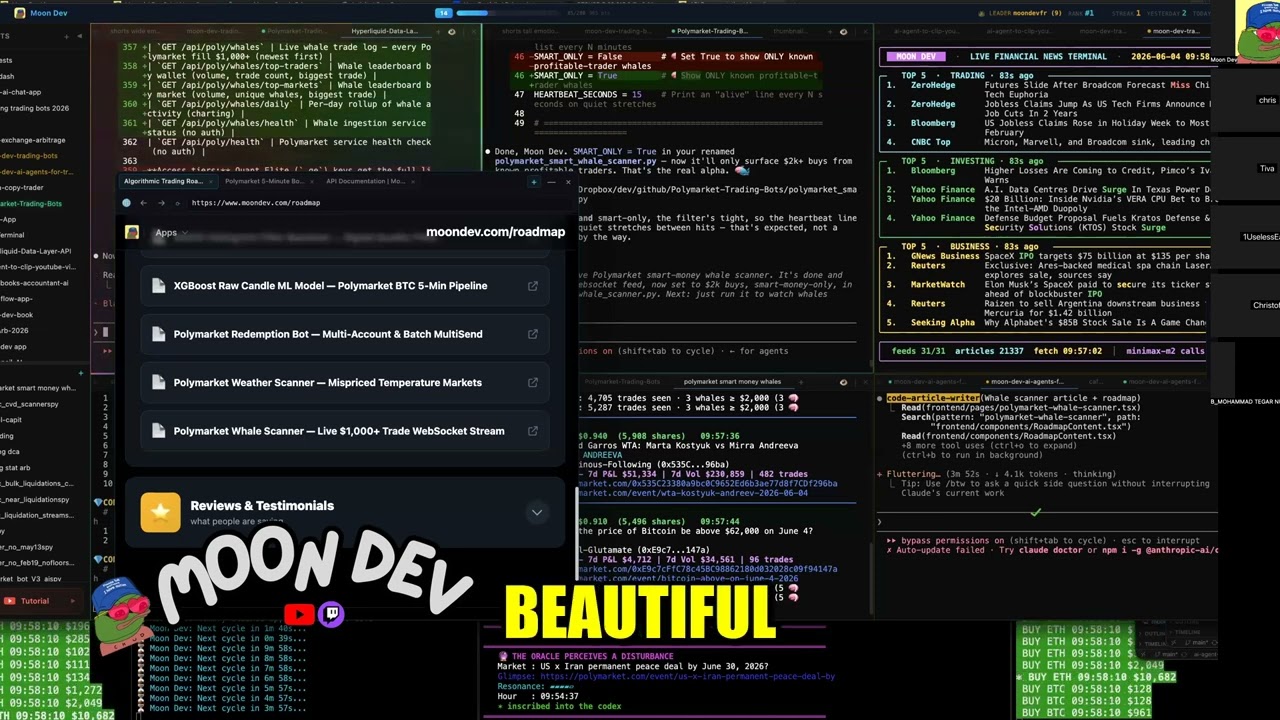Open Polymarket Weather Scanner article

coord(345,383)
